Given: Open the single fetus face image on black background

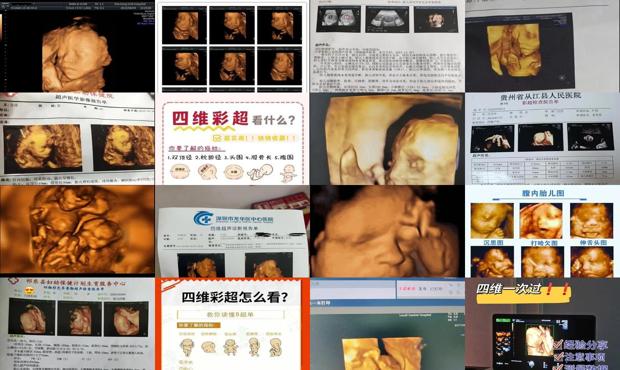Looking at the screenshot, I should tap(77, 46).
